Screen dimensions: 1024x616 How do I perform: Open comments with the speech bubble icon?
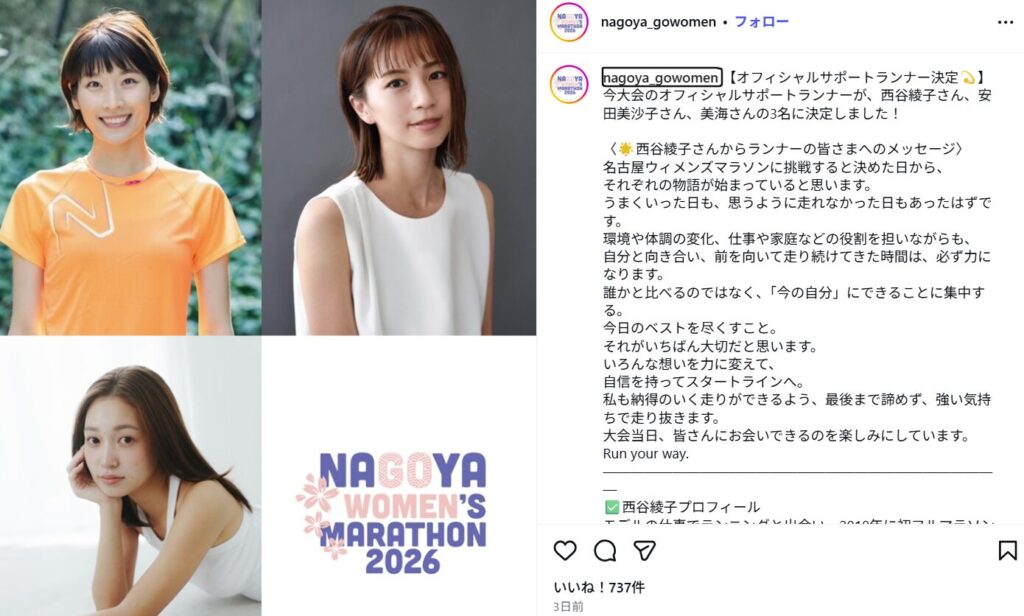(x=605, y=551)
